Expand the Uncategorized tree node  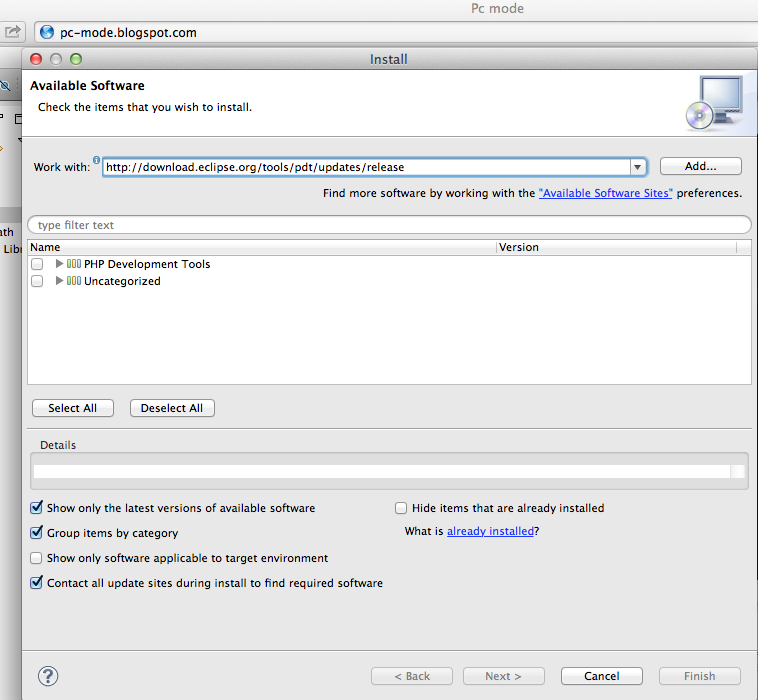pyautogui.click(x=59, y=280)
